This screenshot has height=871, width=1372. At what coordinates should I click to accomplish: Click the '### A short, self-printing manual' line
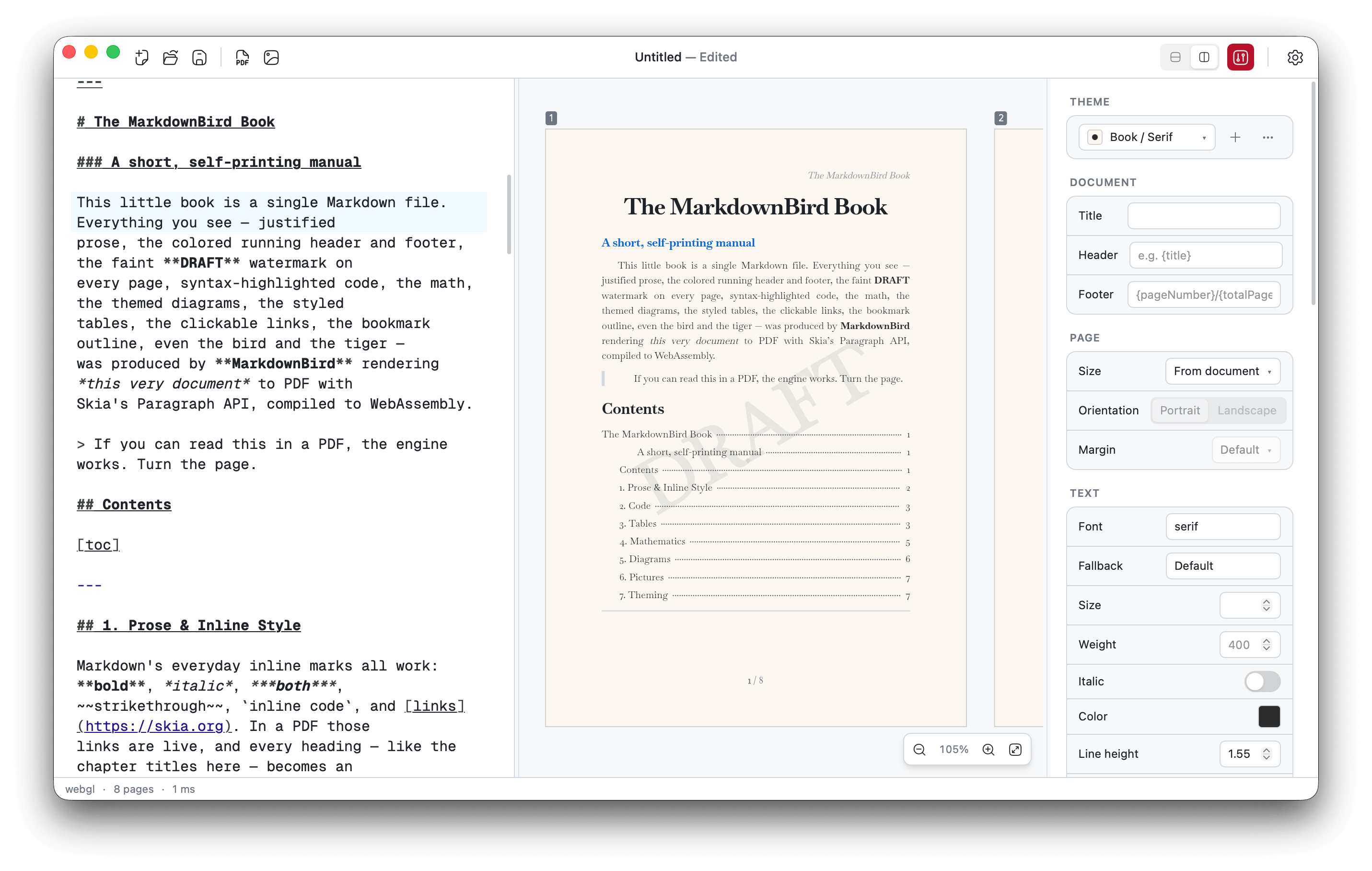point(219,163)
